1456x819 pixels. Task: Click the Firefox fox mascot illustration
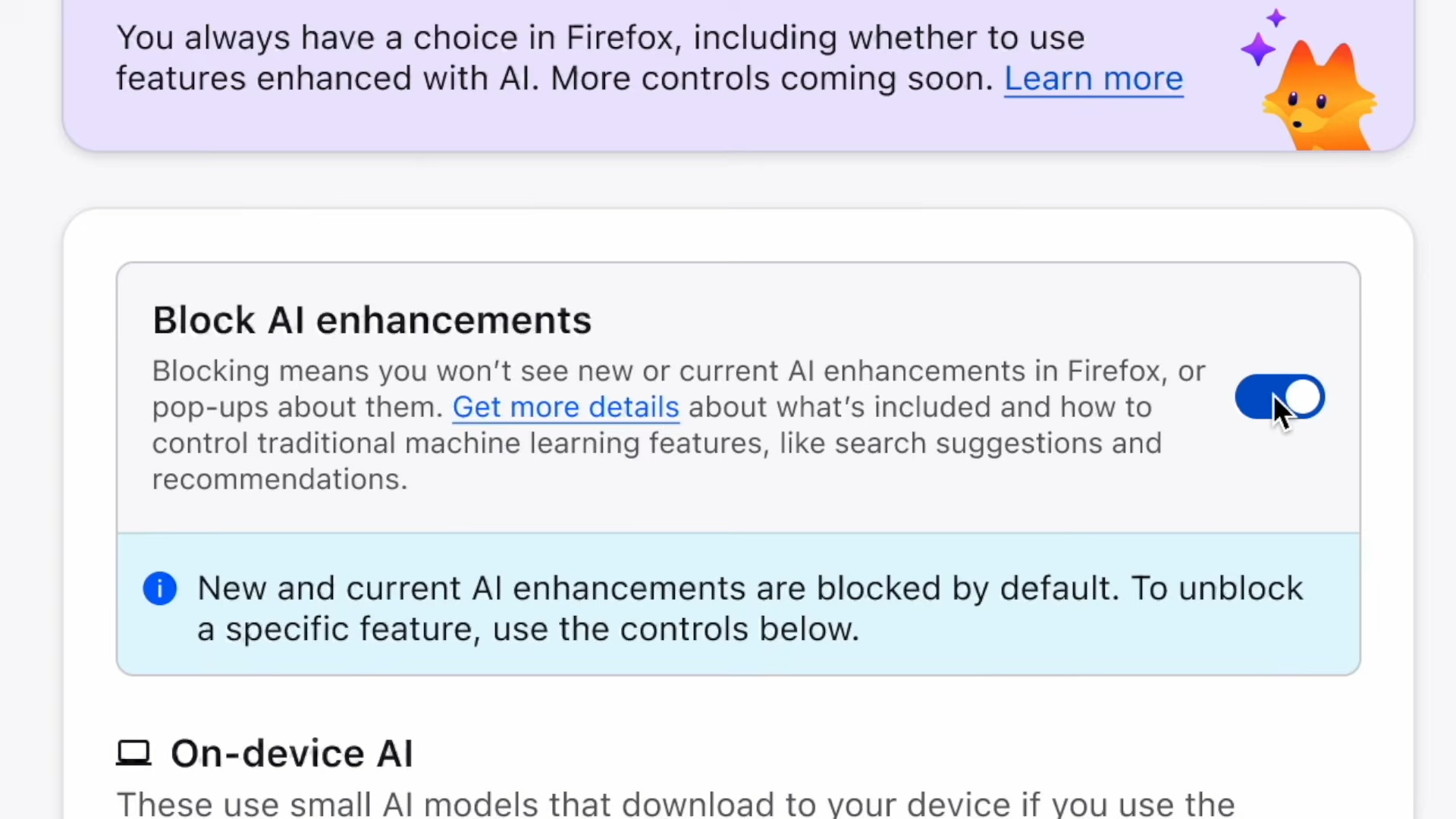tap(1321, 91)
